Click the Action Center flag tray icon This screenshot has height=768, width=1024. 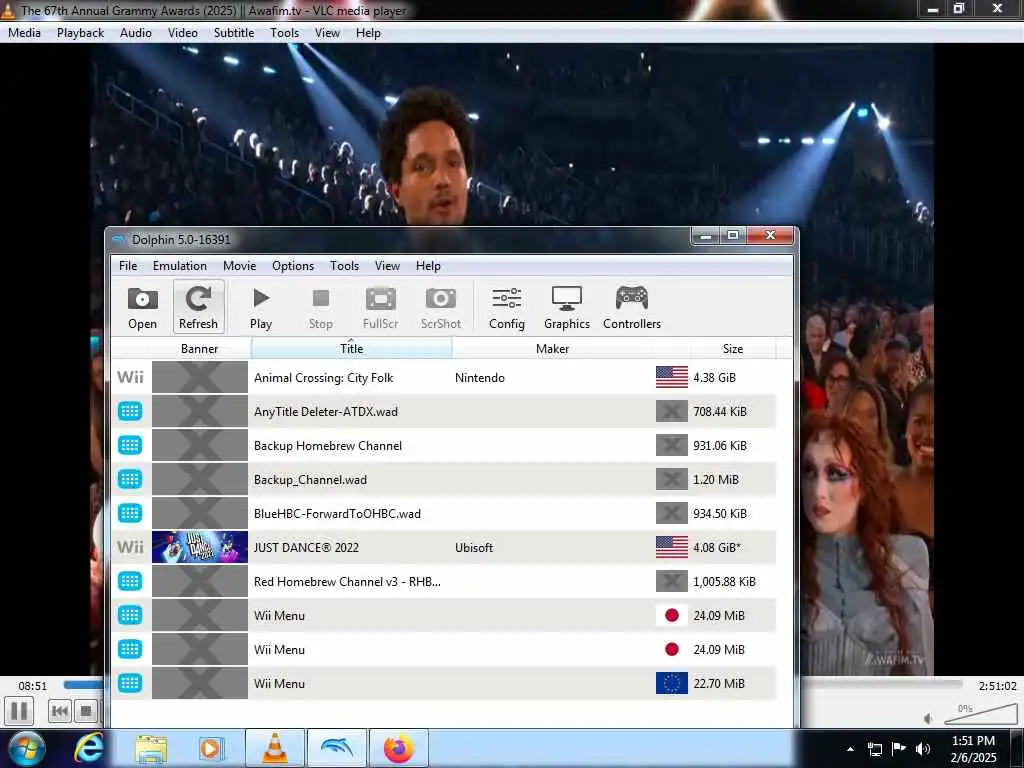click(899, 748)
